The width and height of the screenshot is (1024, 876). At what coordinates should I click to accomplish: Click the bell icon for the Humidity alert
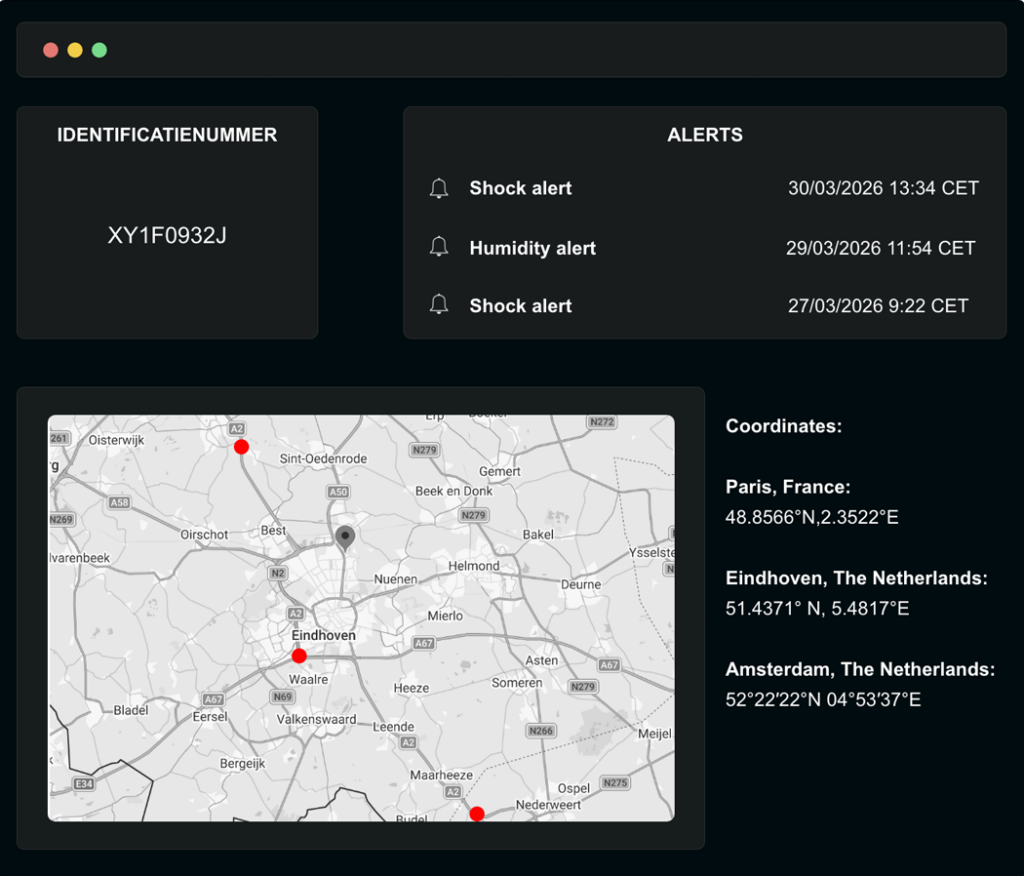pos(438,248)
